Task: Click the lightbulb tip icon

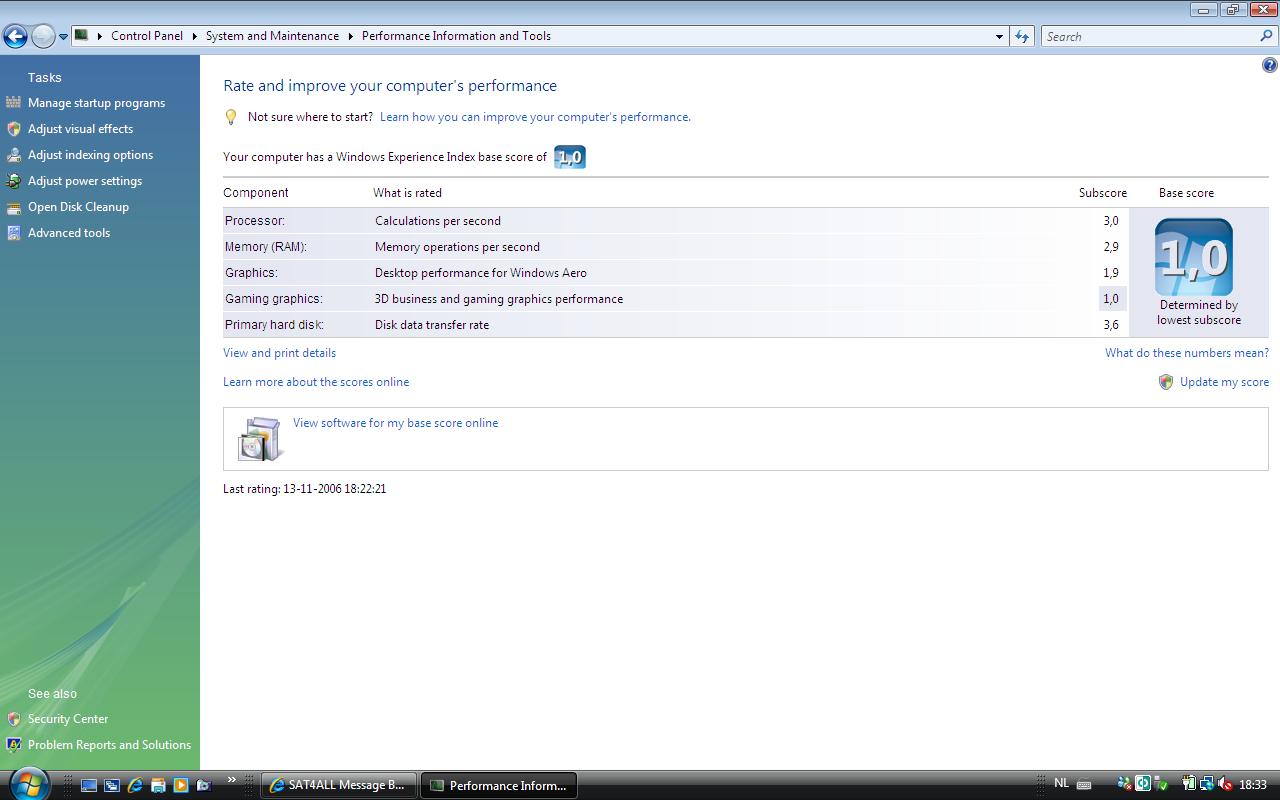Action: (231, 117)
